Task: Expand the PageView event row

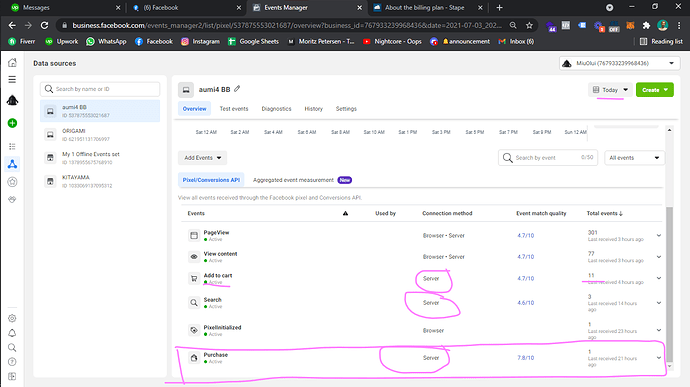Action: point(659,236)
